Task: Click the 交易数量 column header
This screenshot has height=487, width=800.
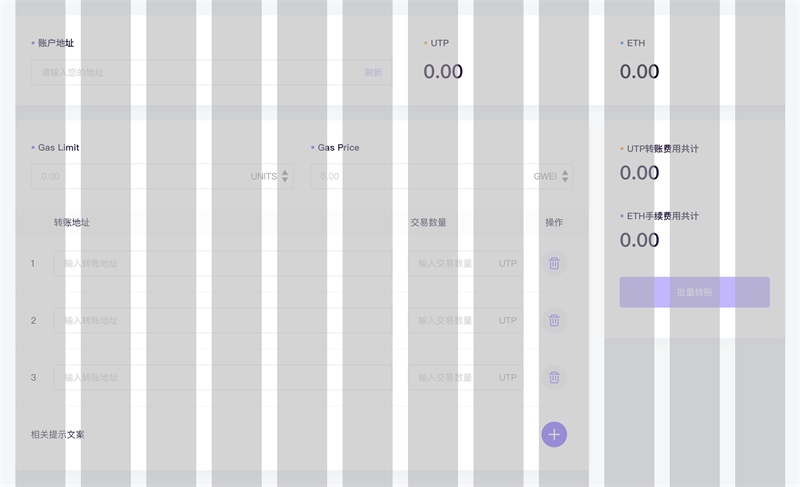Action: tap(429, 222)
